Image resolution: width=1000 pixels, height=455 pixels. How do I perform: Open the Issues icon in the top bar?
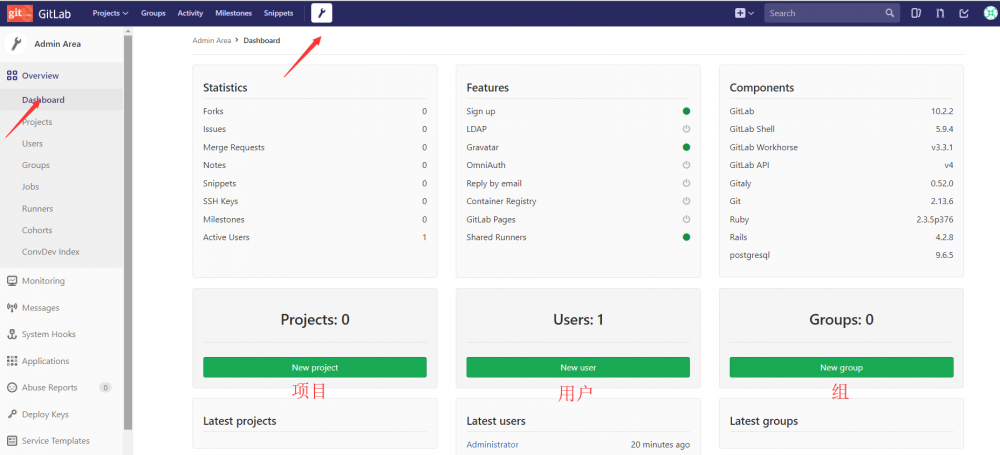[x=916, y=13]
